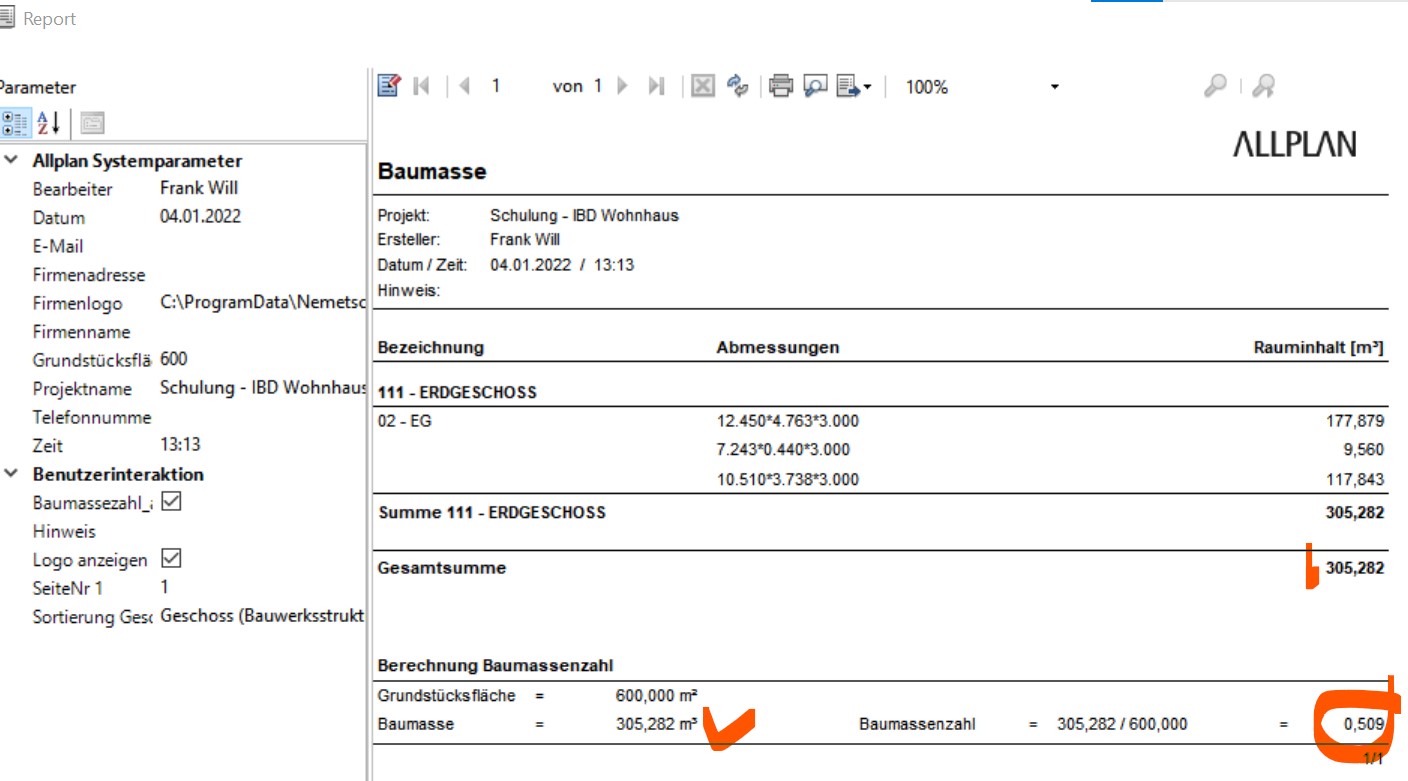Collapse the Benutzerinteraktion group
This screenshot has width=1408, height=781.
coord(11,475)
